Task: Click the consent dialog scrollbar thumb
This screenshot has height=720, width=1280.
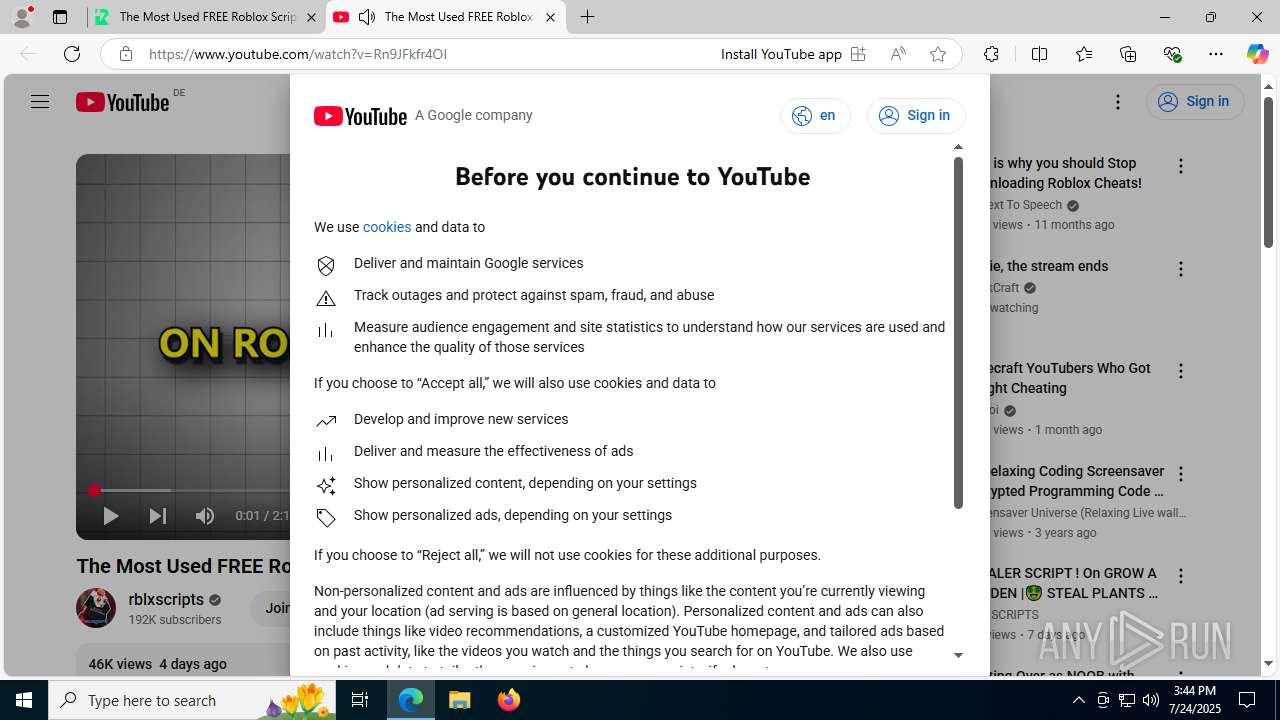Action: pos(958,333)
